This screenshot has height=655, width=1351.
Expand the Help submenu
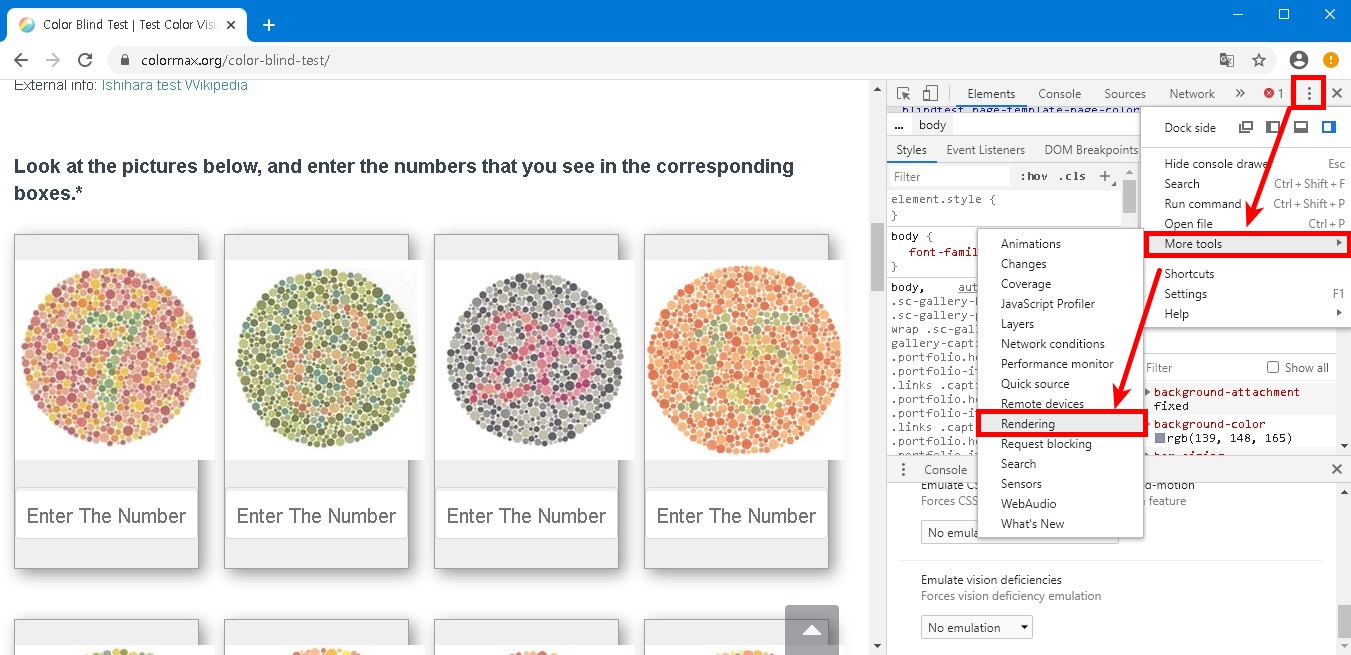coord(1246,314)
